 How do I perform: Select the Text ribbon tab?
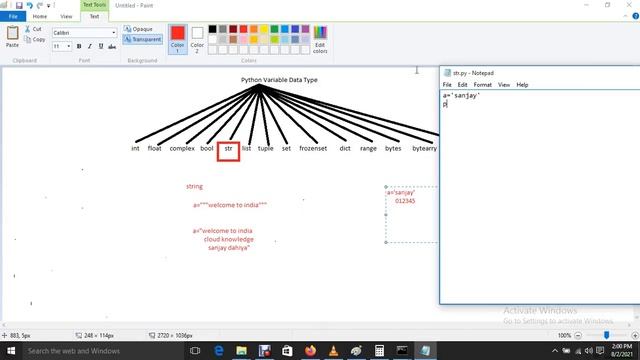tap(94, 16)
